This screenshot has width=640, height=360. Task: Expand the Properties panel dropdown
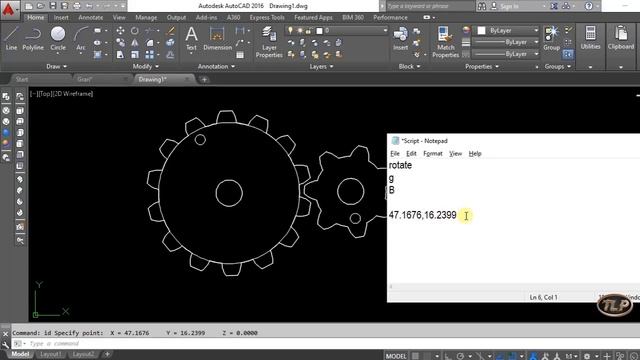point(482,66)
